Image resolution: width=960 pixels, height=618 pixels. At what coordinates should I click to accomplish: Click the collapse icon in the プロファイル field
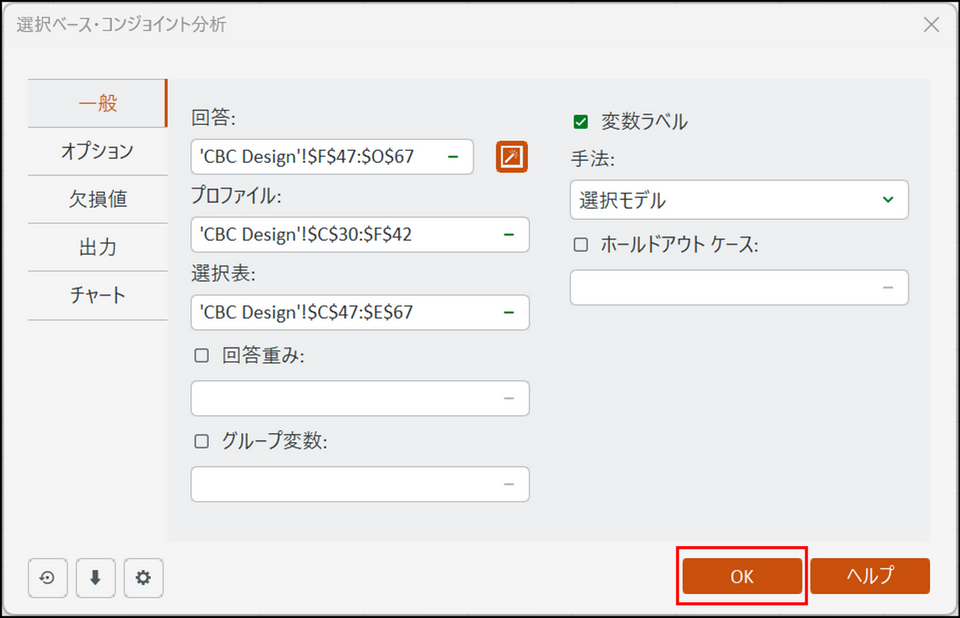pos(508,234)
